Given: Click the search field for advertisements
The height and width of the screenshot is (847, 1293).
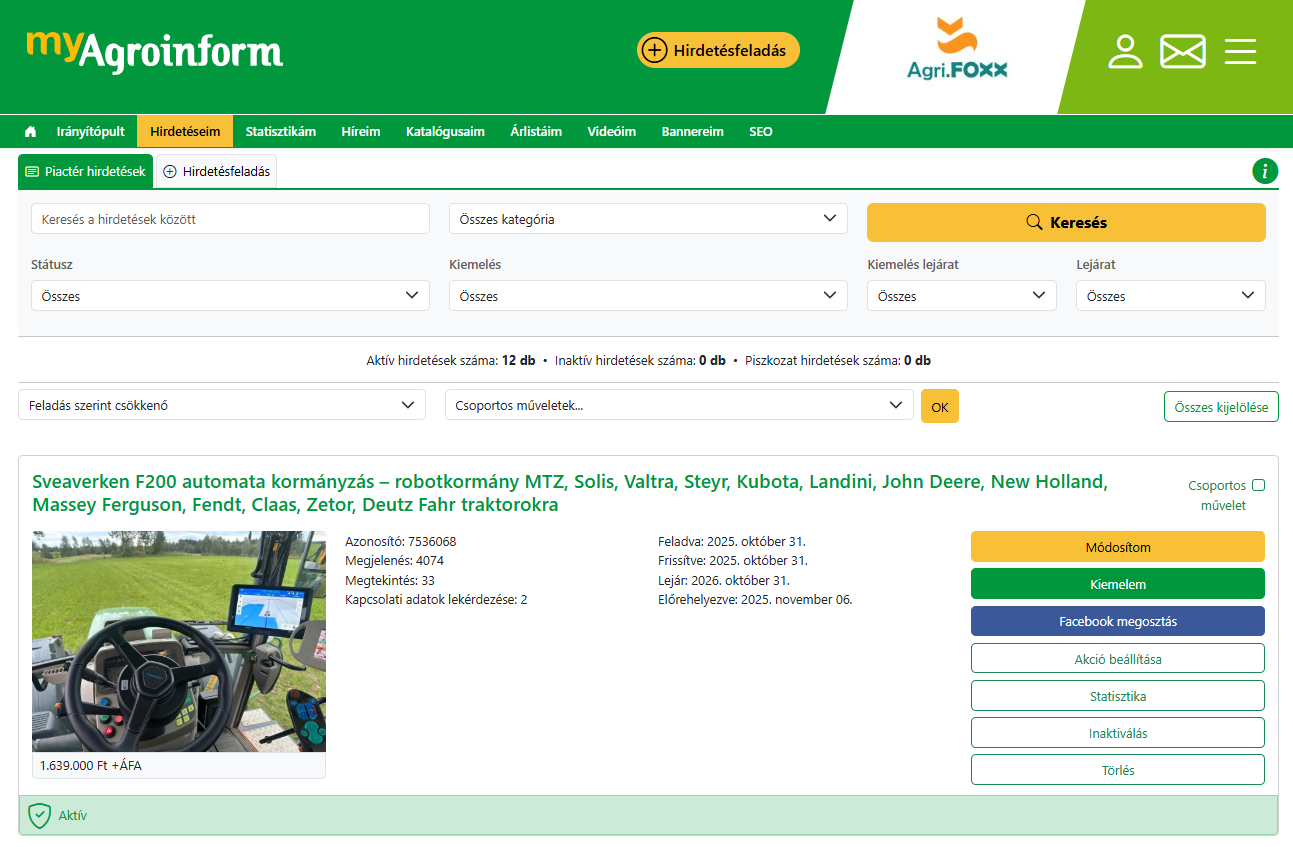Looking at the screenshot, I should tap(230, 219).
